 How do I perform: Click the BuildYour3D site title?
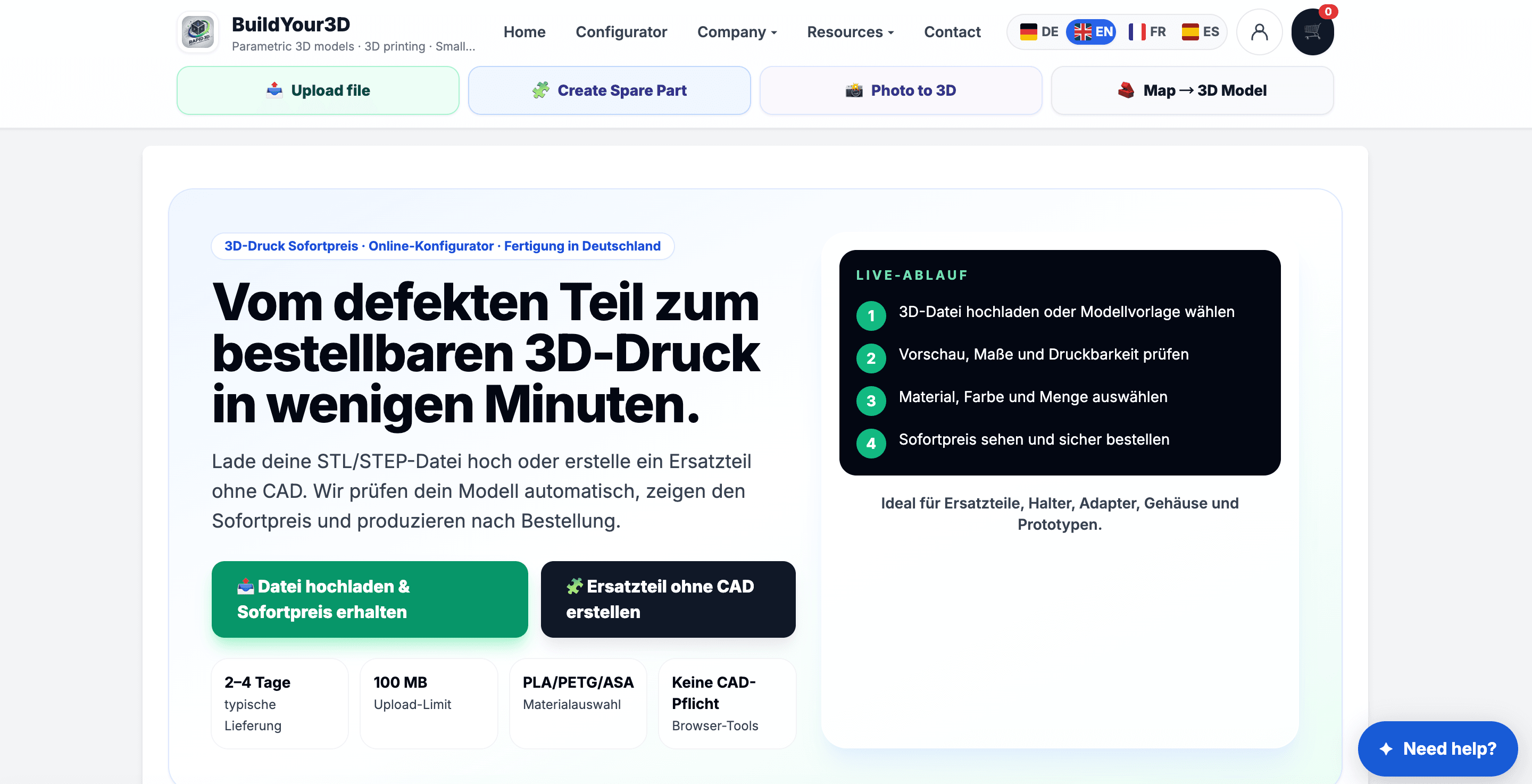tap(290, 24)
